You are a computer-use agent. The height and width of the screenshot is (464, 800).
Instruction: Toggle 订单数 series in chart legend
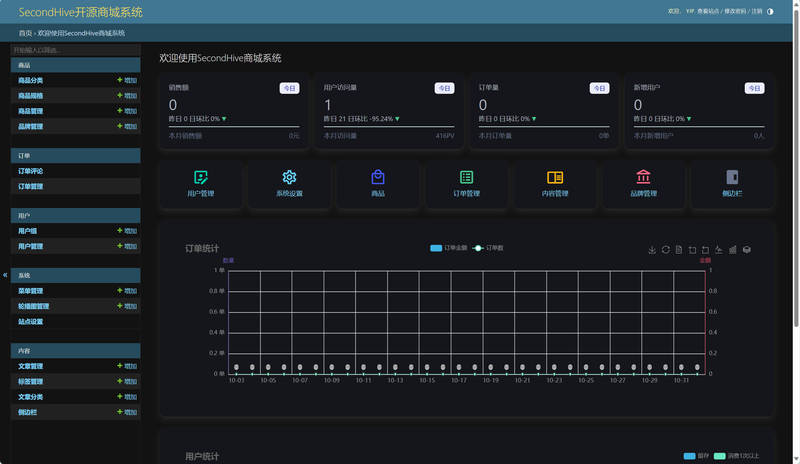tap(488, 247)
